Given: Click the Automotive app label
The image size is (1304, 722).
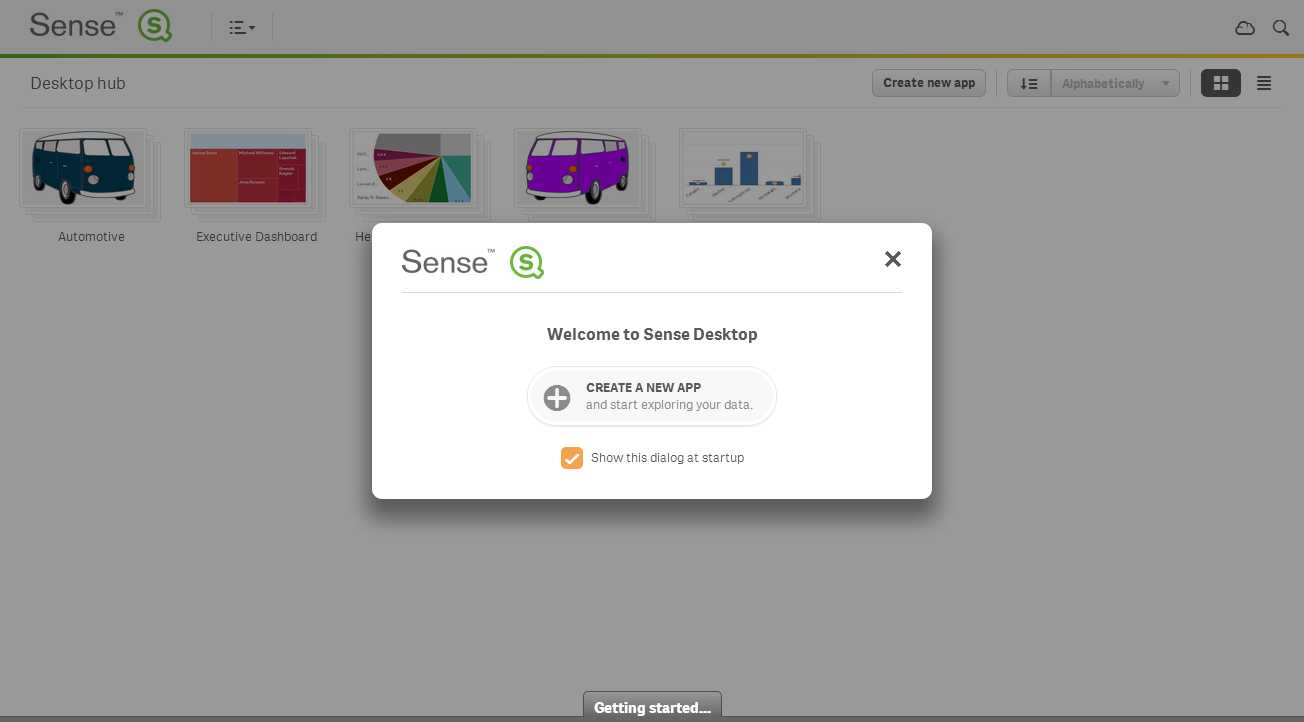Looking at the screenshot, I should [91, 237].
